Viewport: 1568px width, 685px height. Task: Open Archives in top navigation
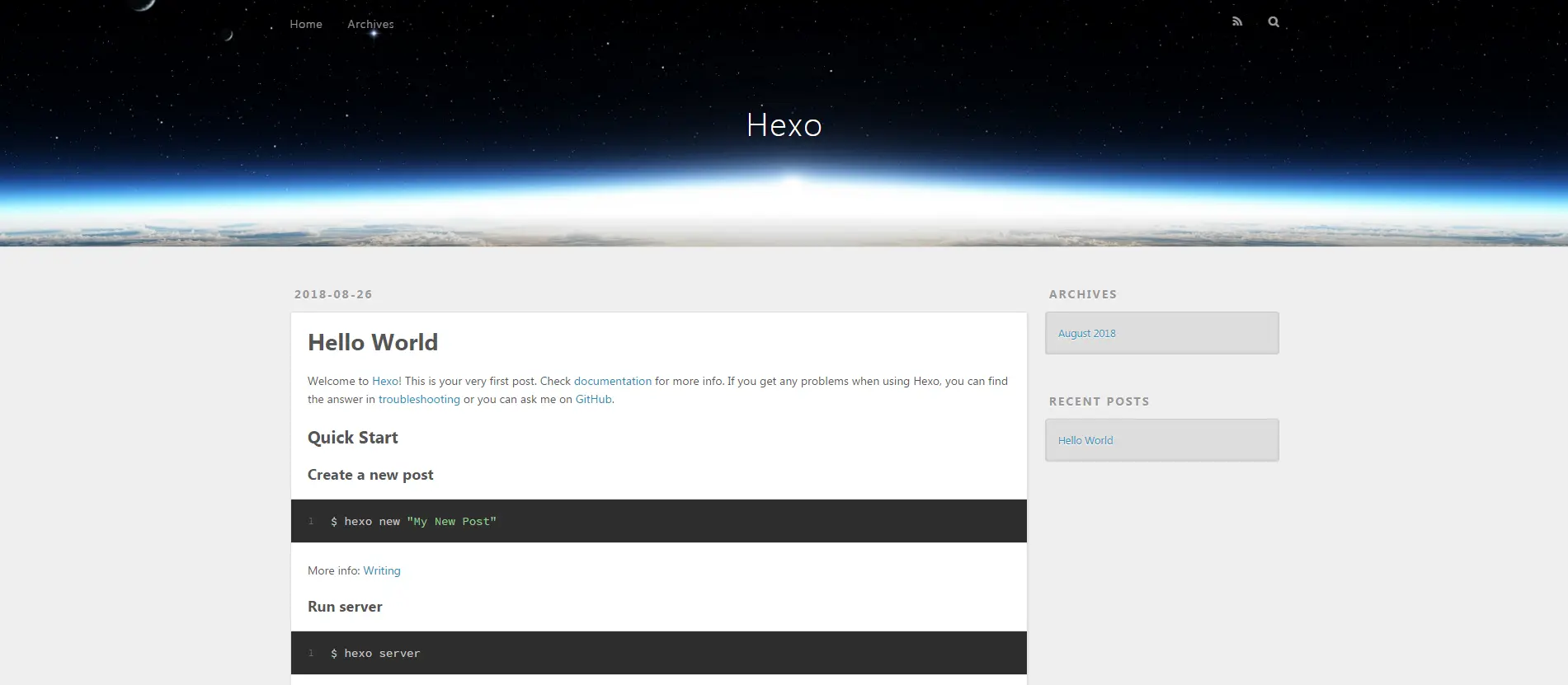pyautogui.click(x=370, y=24)
